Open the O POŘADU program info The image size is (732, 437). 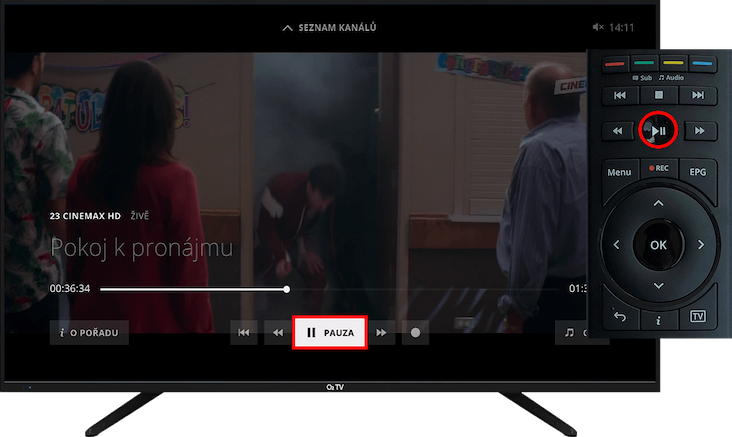pyautogui.click(x=89, y=333)
